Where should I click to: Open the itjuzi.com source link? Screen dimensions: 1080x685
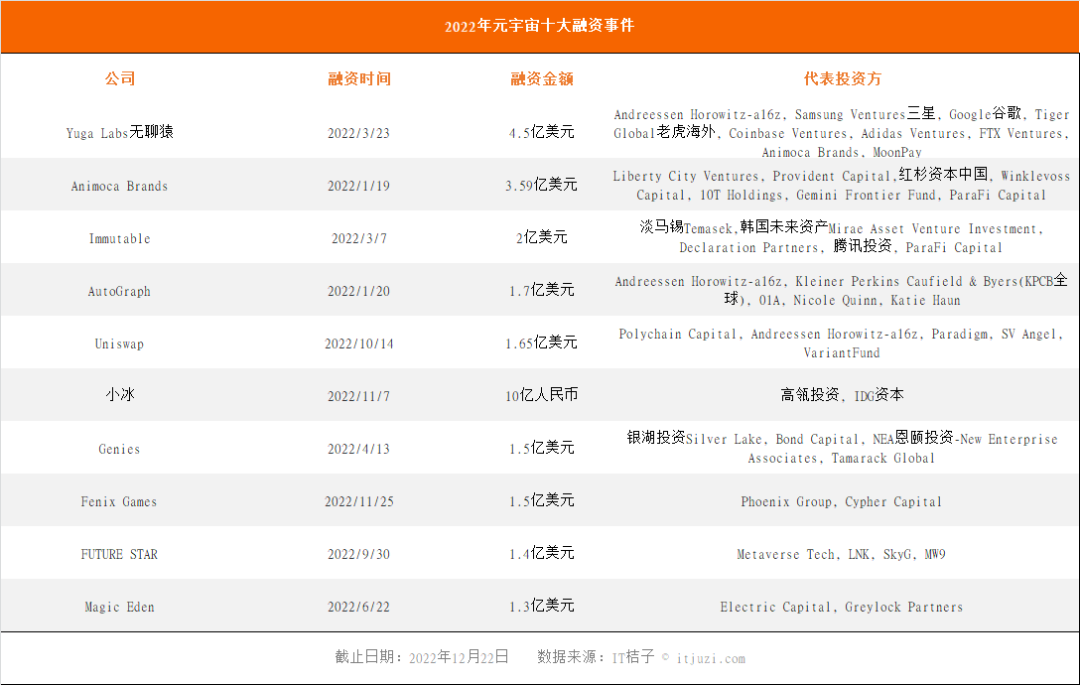click(x=711, y=659)
